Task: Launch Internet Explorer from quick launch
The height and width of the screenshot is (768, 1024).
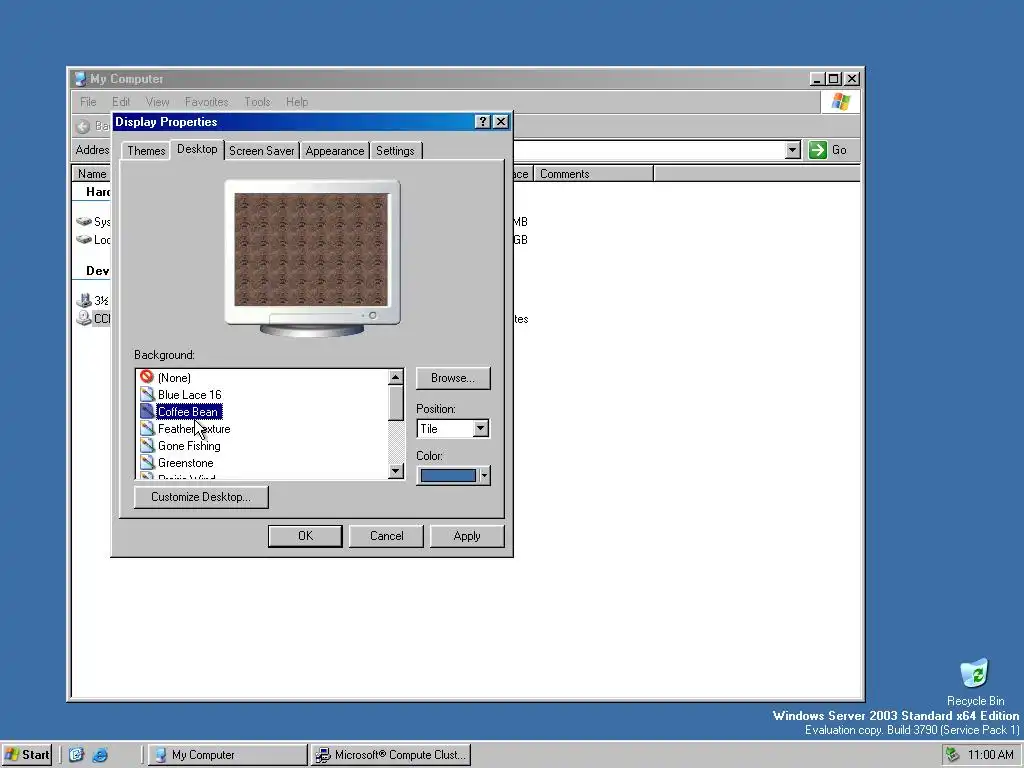Action: pyautogui.click(x=100, y=754)
